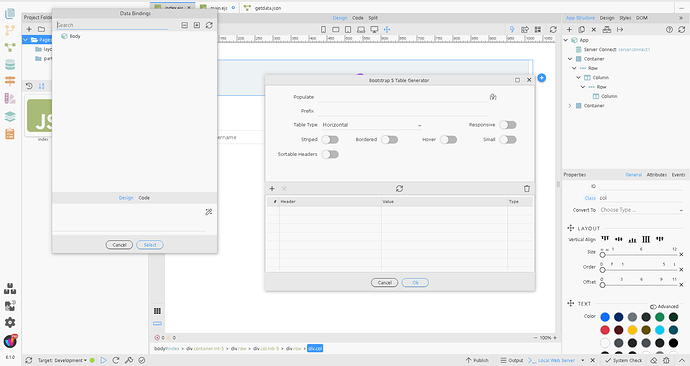Refresh the App Structure tree
Image resolution: width=690 pixels, height=366 pixels.
tap(682, 29)
